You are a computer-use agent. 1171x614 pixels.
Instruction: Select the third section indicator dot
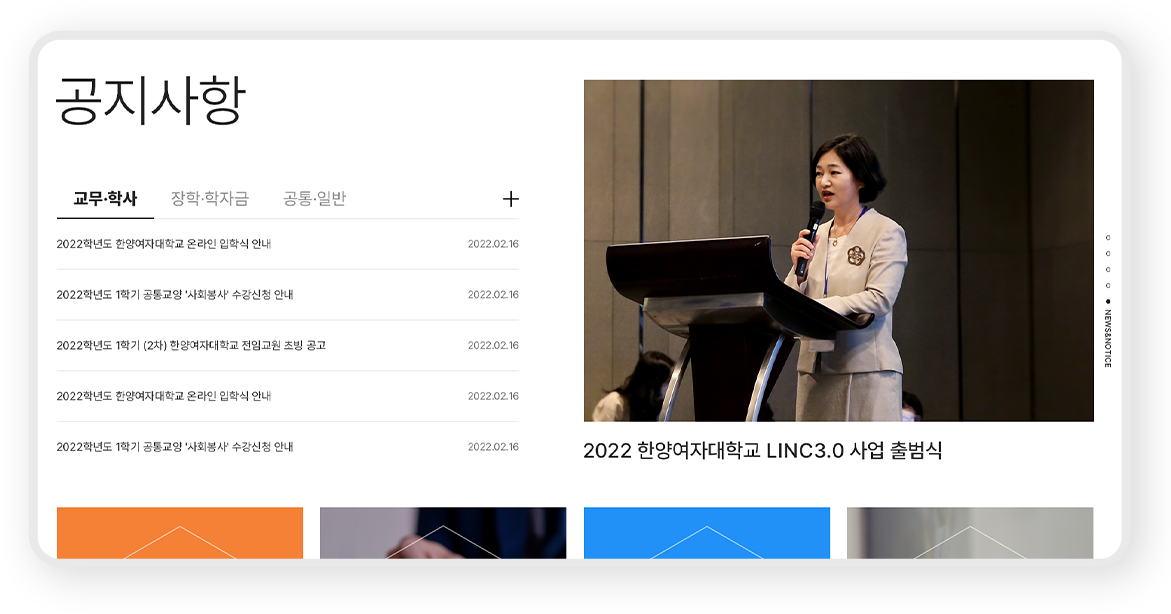tap(1108, 270)
